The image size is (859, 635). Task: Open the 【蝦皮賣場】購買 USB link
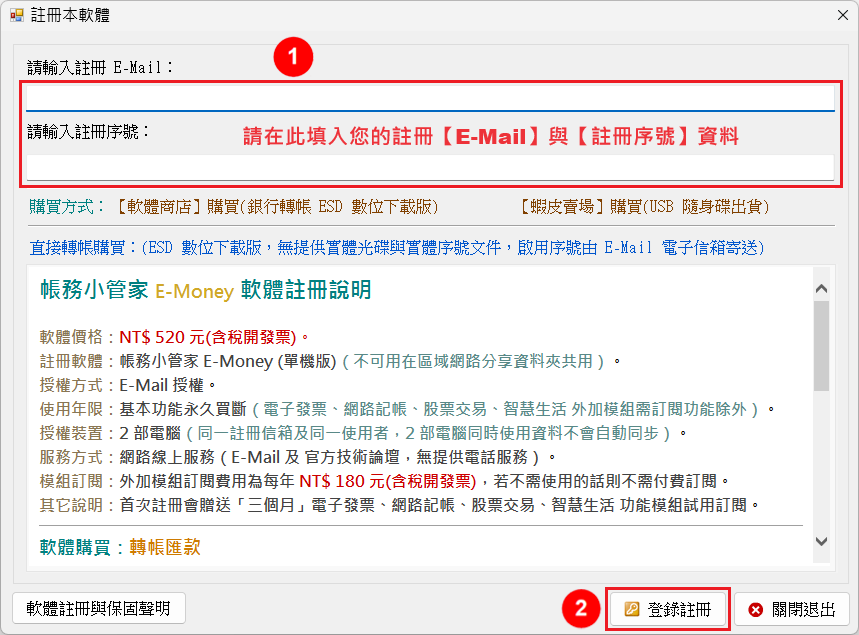coord(644,207)
